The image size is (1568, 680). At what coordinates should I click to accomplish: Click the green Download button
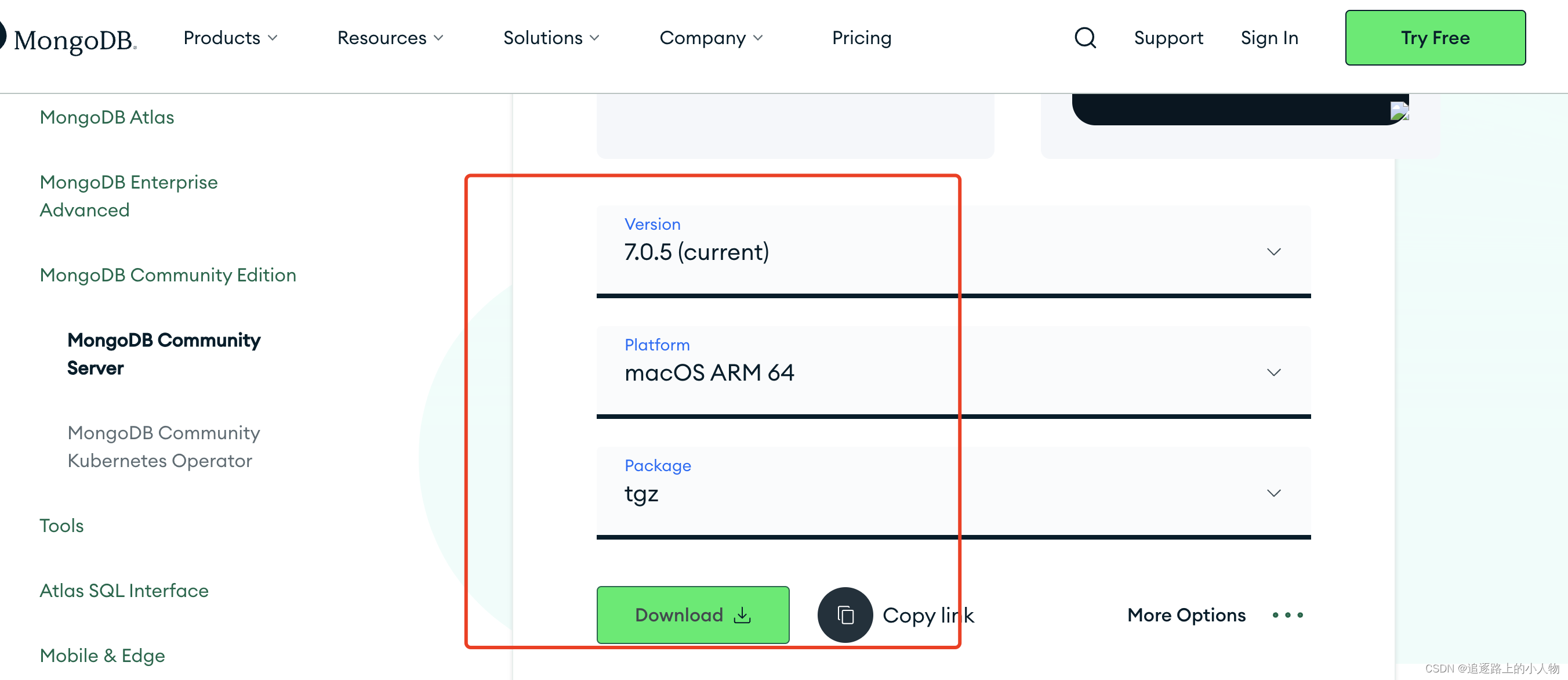pyautogui.click(x=693, y=615)
